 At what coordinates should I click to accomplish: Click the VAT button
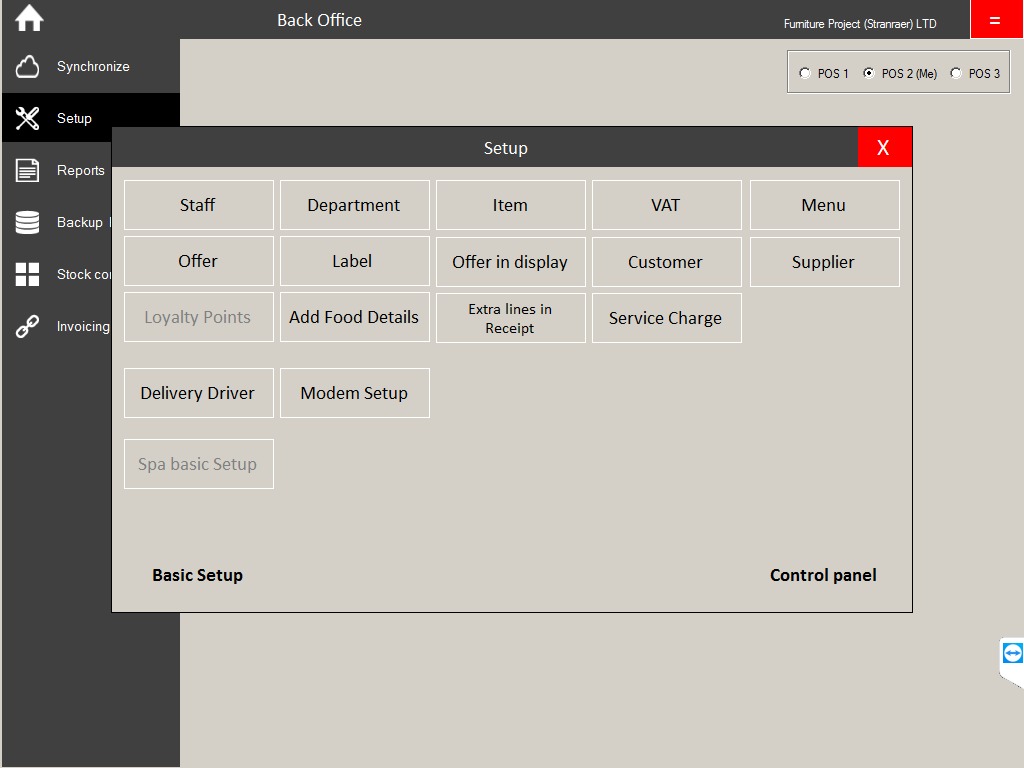(666, 205)
